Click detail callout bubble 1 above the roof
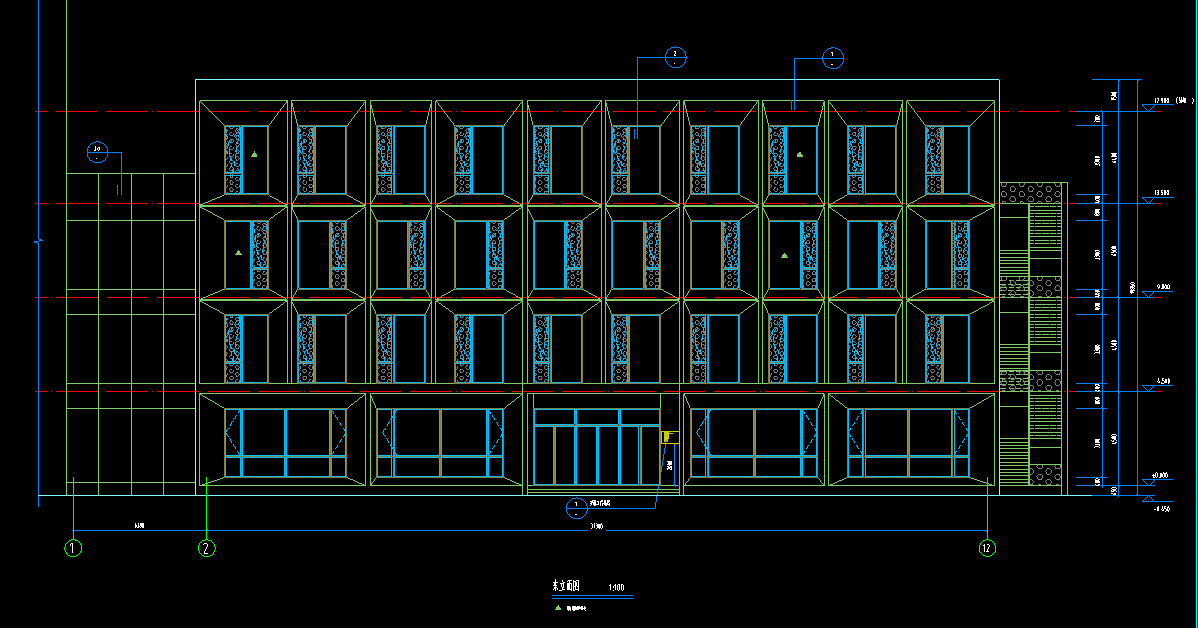 [832, 57]
